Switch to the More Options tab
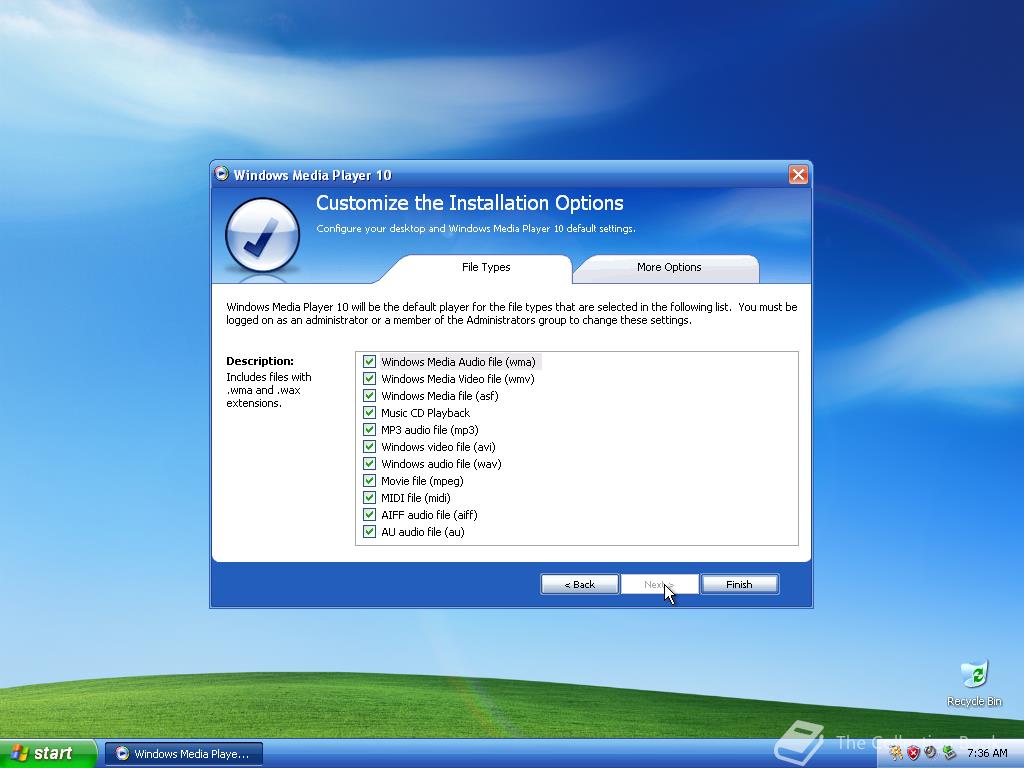 coord(669,267)
